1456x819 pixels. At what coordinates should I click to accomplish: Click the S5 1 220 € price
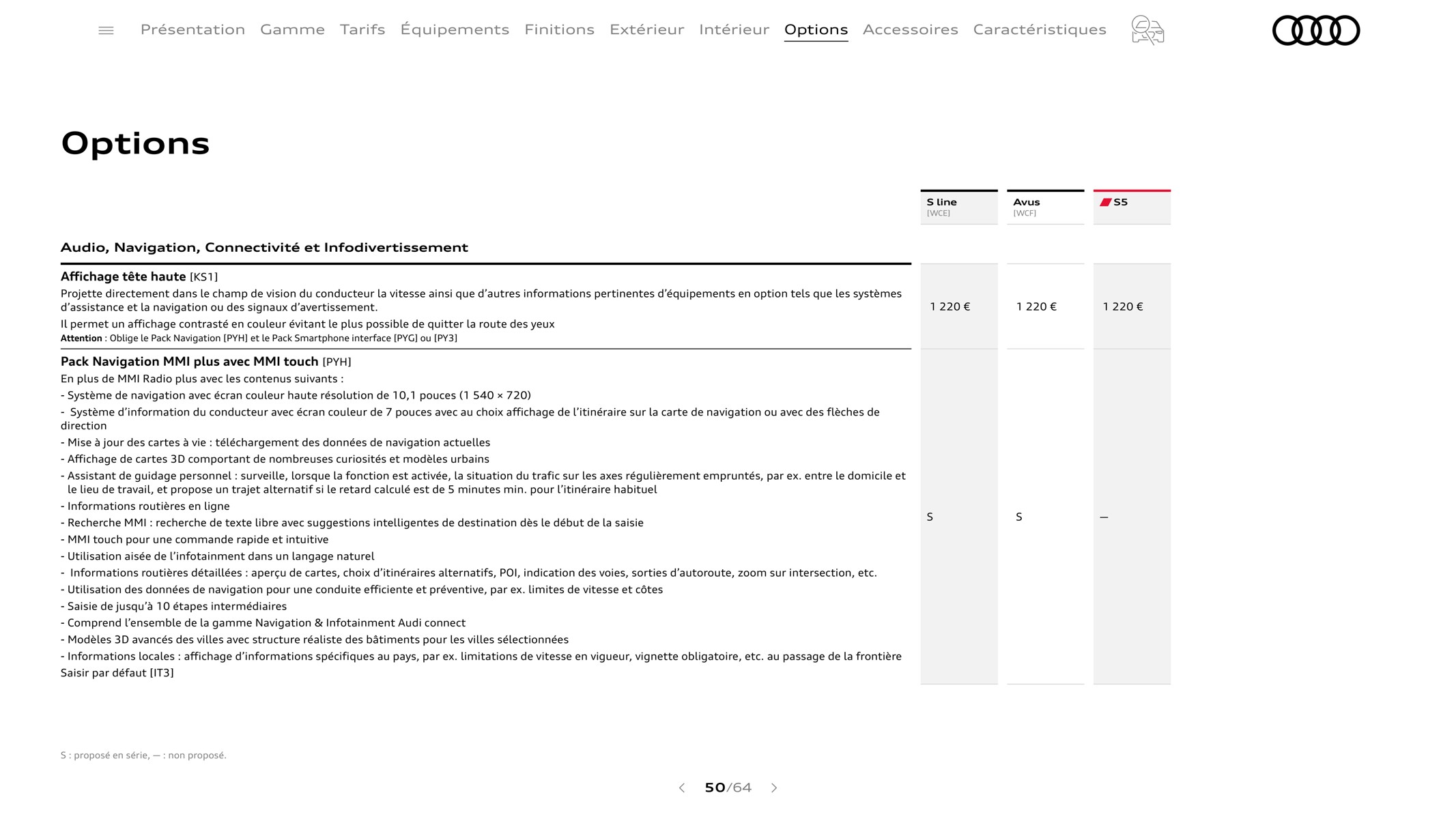pyautogui.click(x=1123, y=306)
